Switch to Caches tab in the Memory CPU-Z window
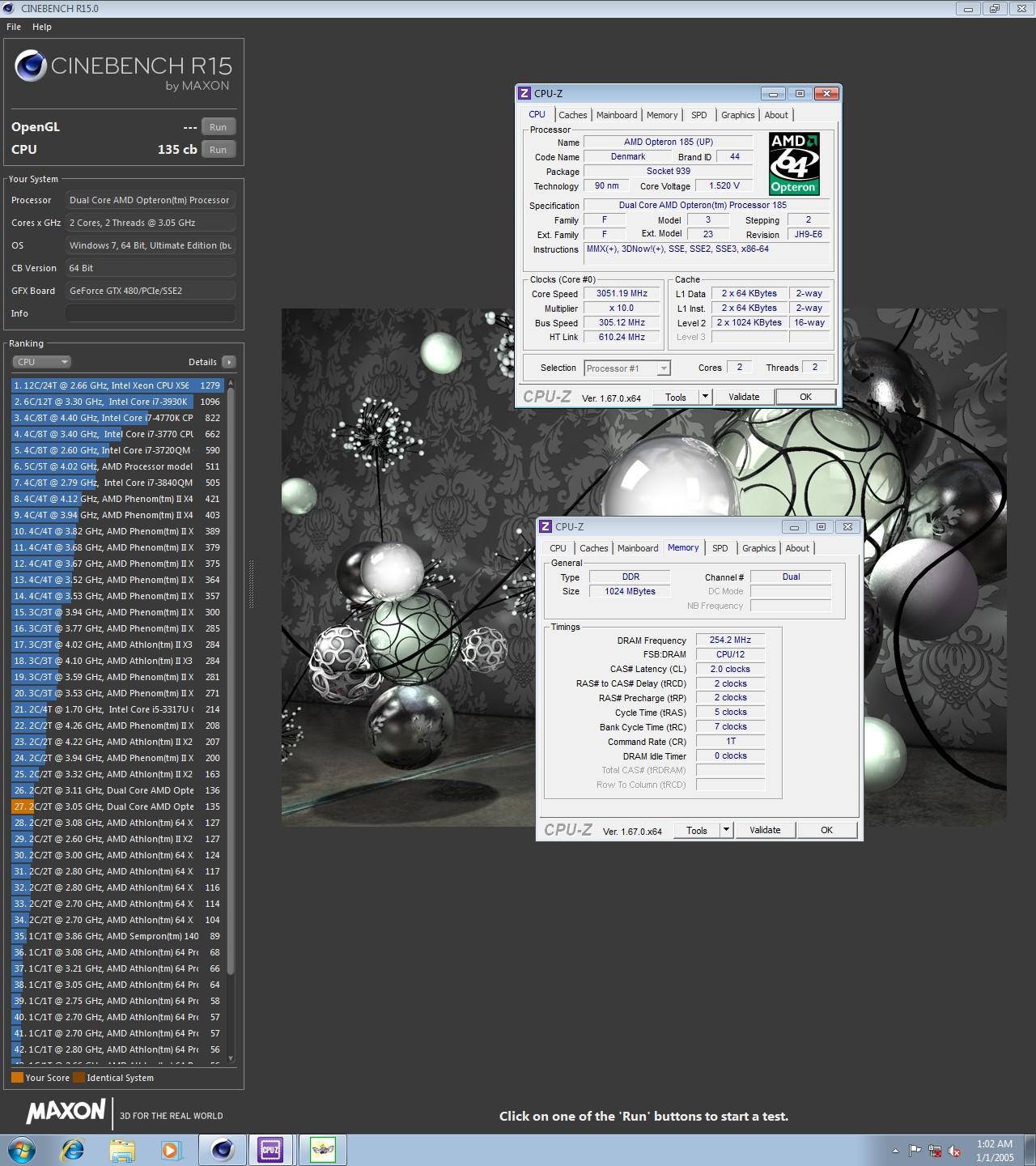The height and width of the screenshot is (1166, 1036). pyautogui.click(x=594, y=548)
